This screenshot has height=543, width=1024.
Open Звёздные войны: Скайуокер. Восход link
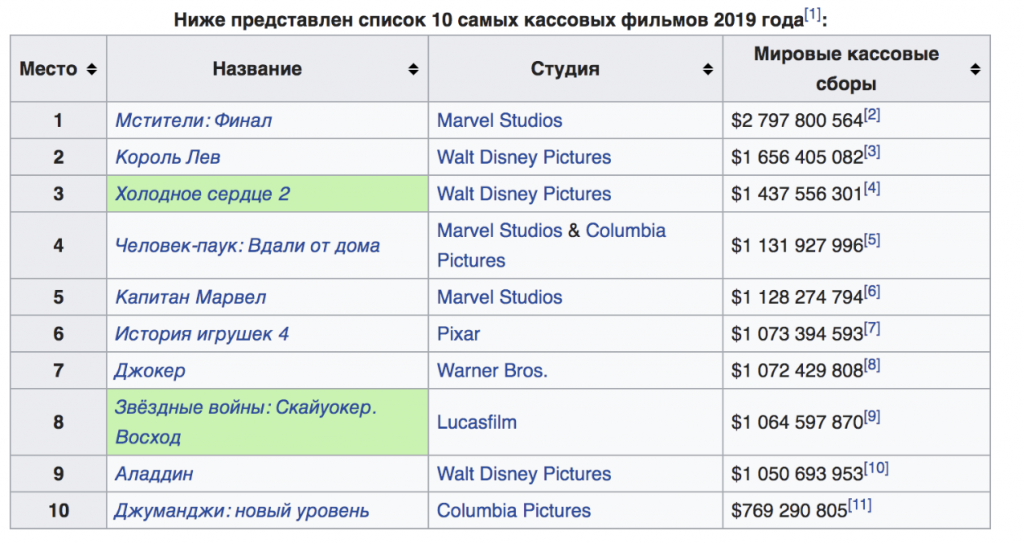(244, 407)
